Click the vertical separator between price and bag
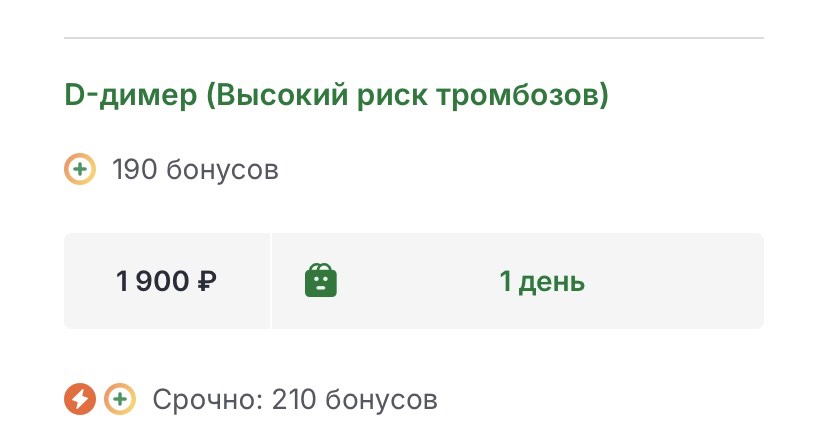This screenshot has width=828, height=440. click(x=271, y=281)
